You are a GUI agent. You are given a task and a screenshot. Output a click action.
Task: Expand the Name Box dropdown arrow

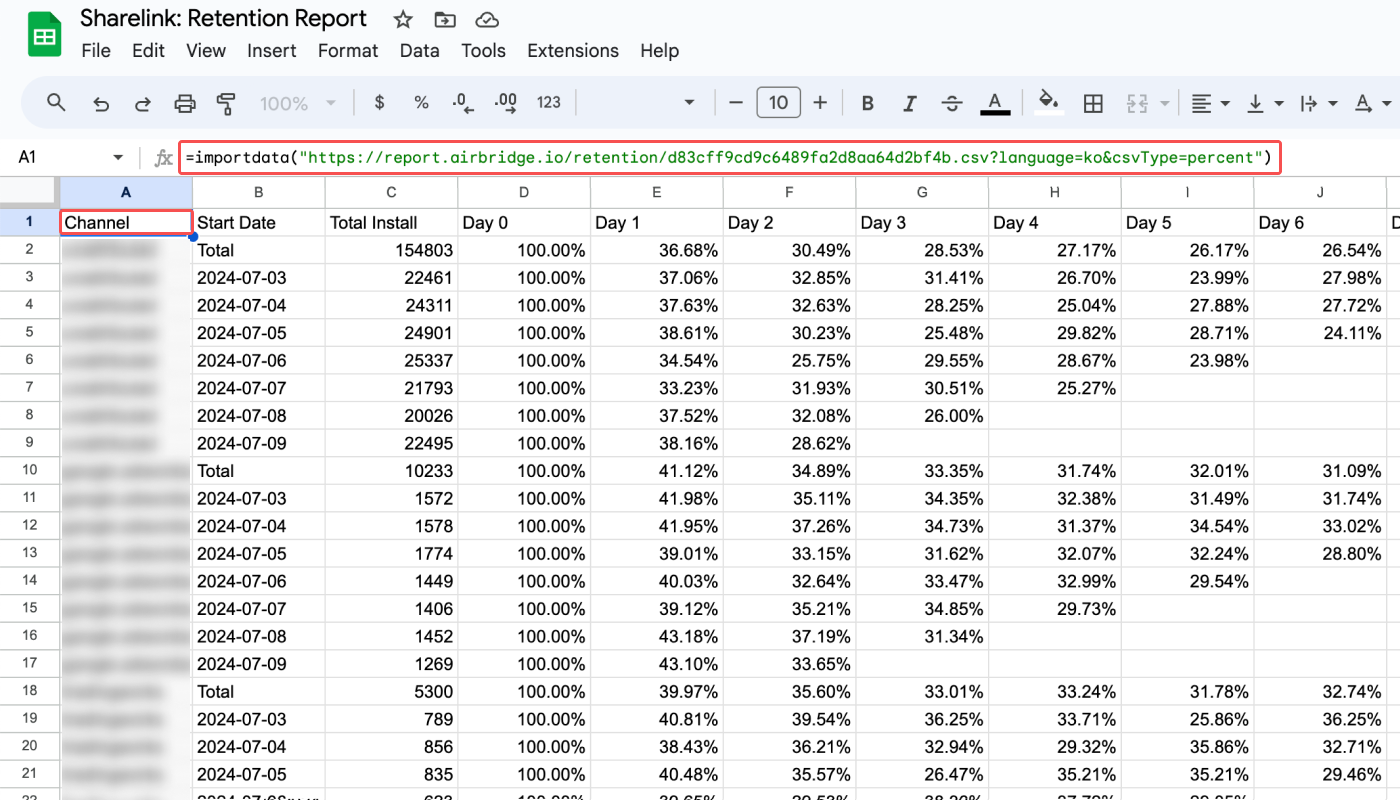click(118, 157)
